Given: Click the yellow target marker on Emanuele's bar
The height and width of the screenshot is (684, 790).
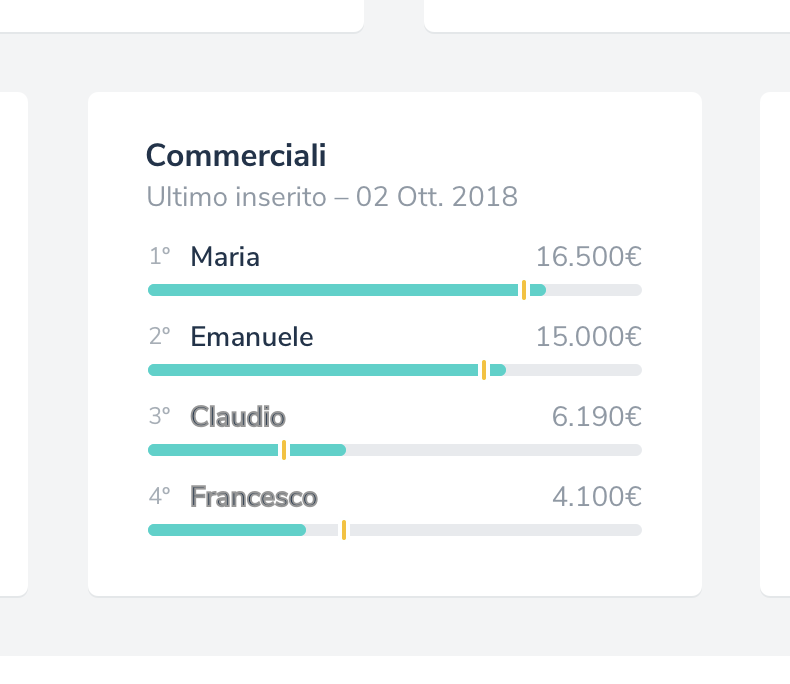Looking at the screenshot, I should (x=484, y=370).
